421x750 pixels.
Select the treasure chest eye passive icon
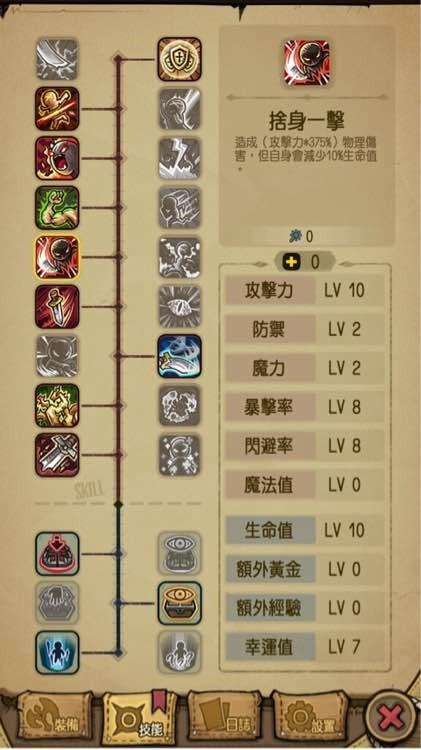point(179,603)
